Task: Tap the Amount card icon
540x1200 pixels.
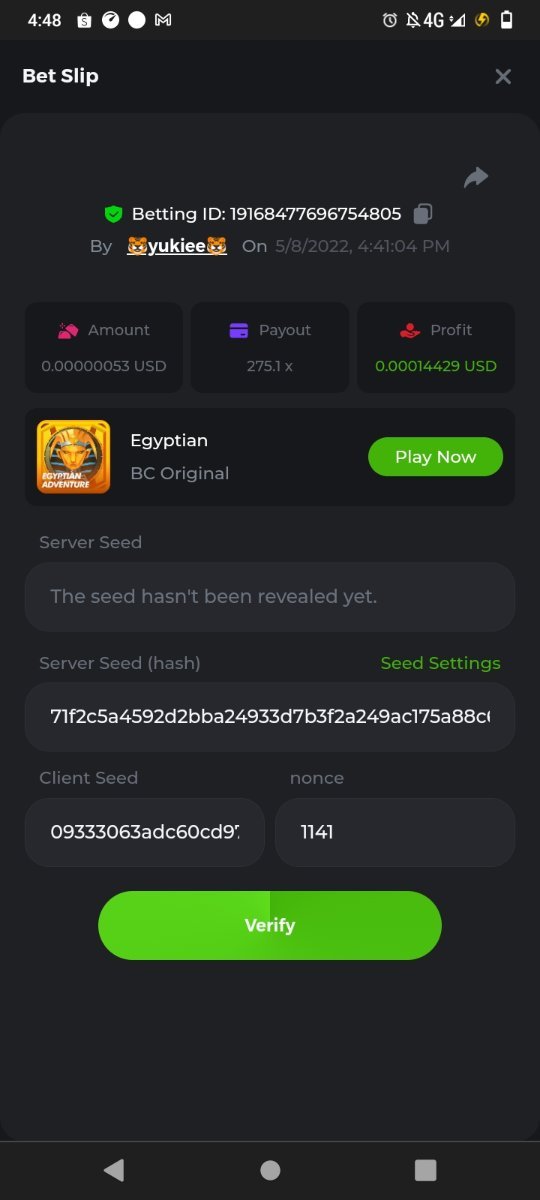Action: tap(68, 330)
